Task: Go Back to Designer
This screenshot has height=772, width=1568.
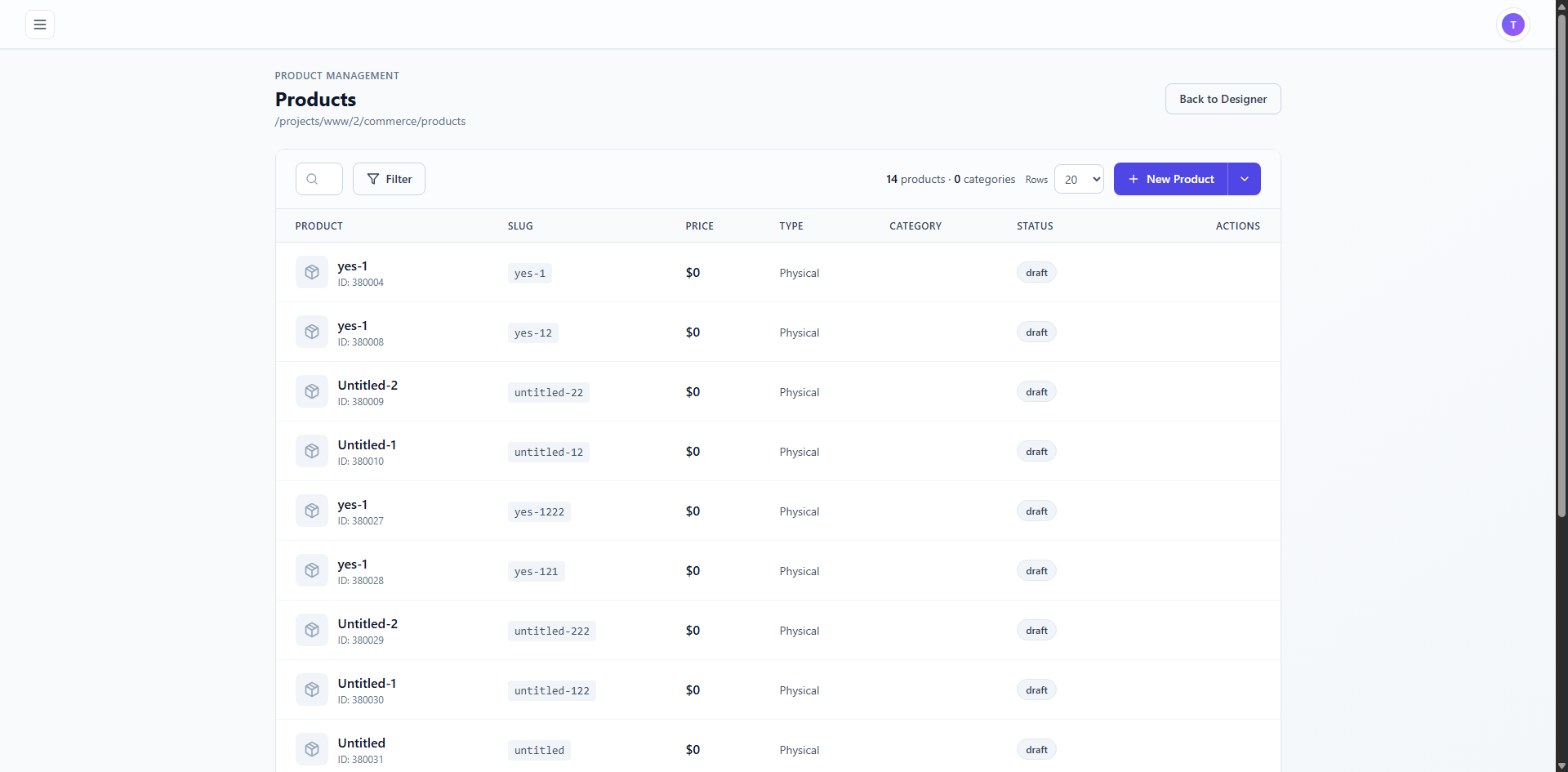Action: coord(1223,99)
